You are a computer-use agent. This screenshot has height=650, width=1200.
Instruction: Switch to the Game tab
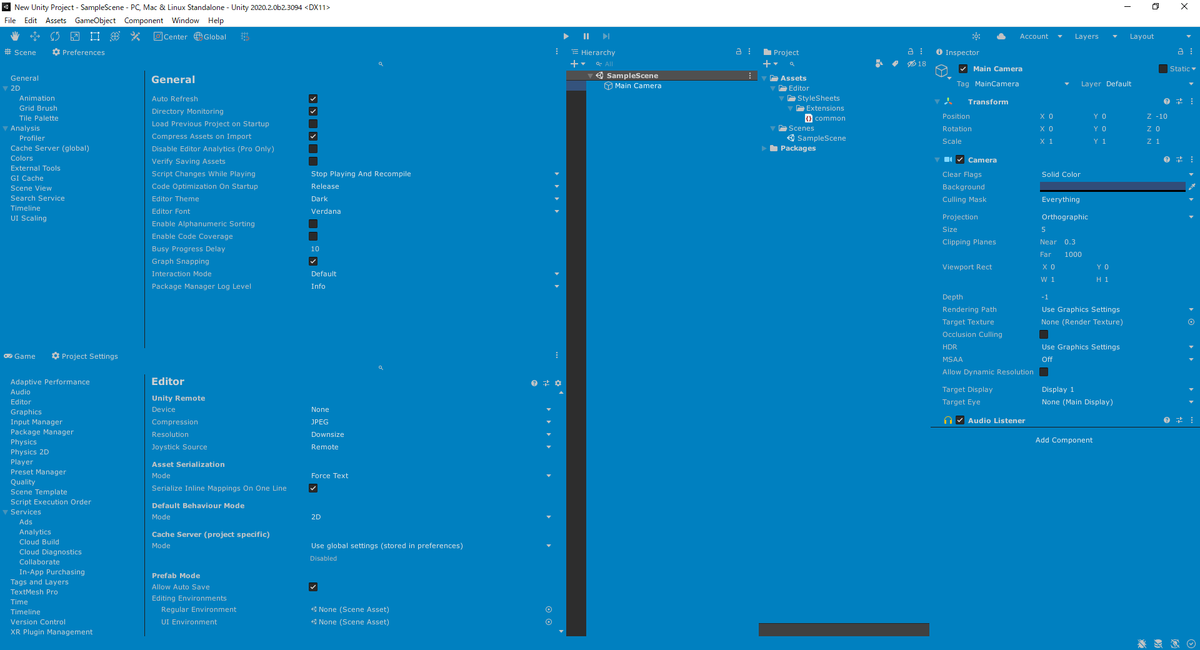pyautogui.click(x=20, y=356)
